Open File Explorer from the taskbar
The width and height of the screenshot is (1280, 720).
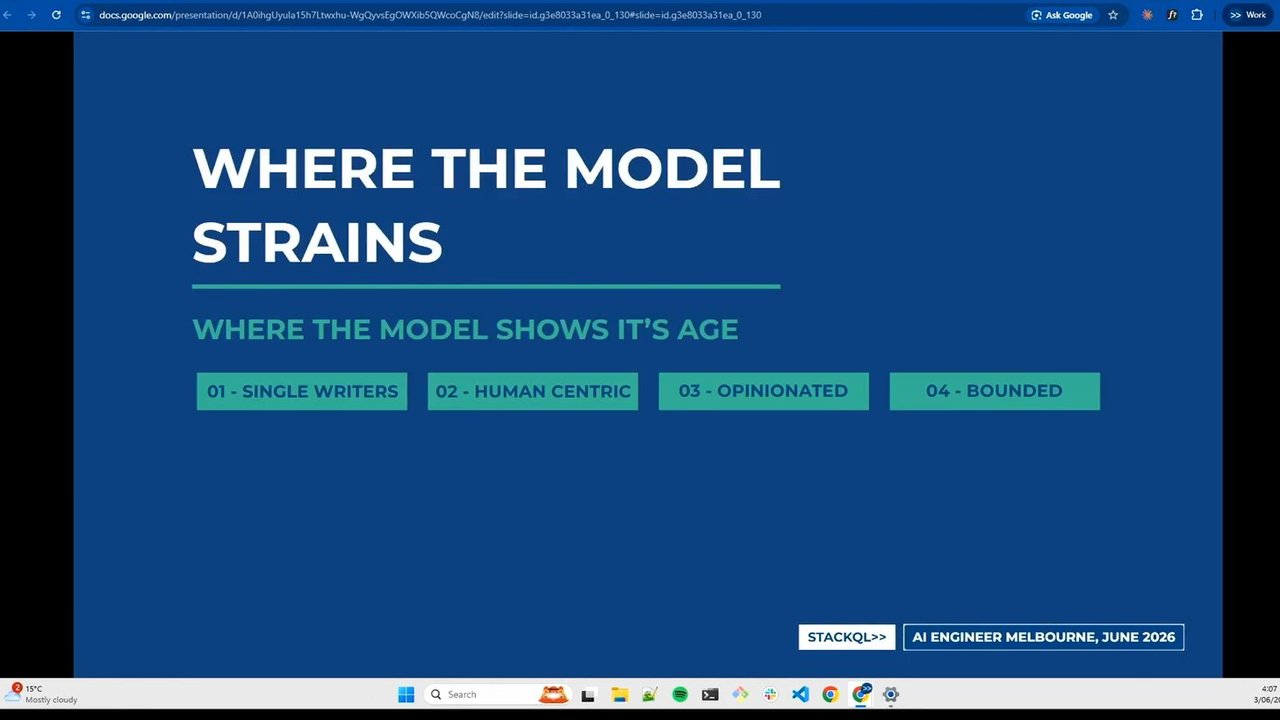point(619,694)
